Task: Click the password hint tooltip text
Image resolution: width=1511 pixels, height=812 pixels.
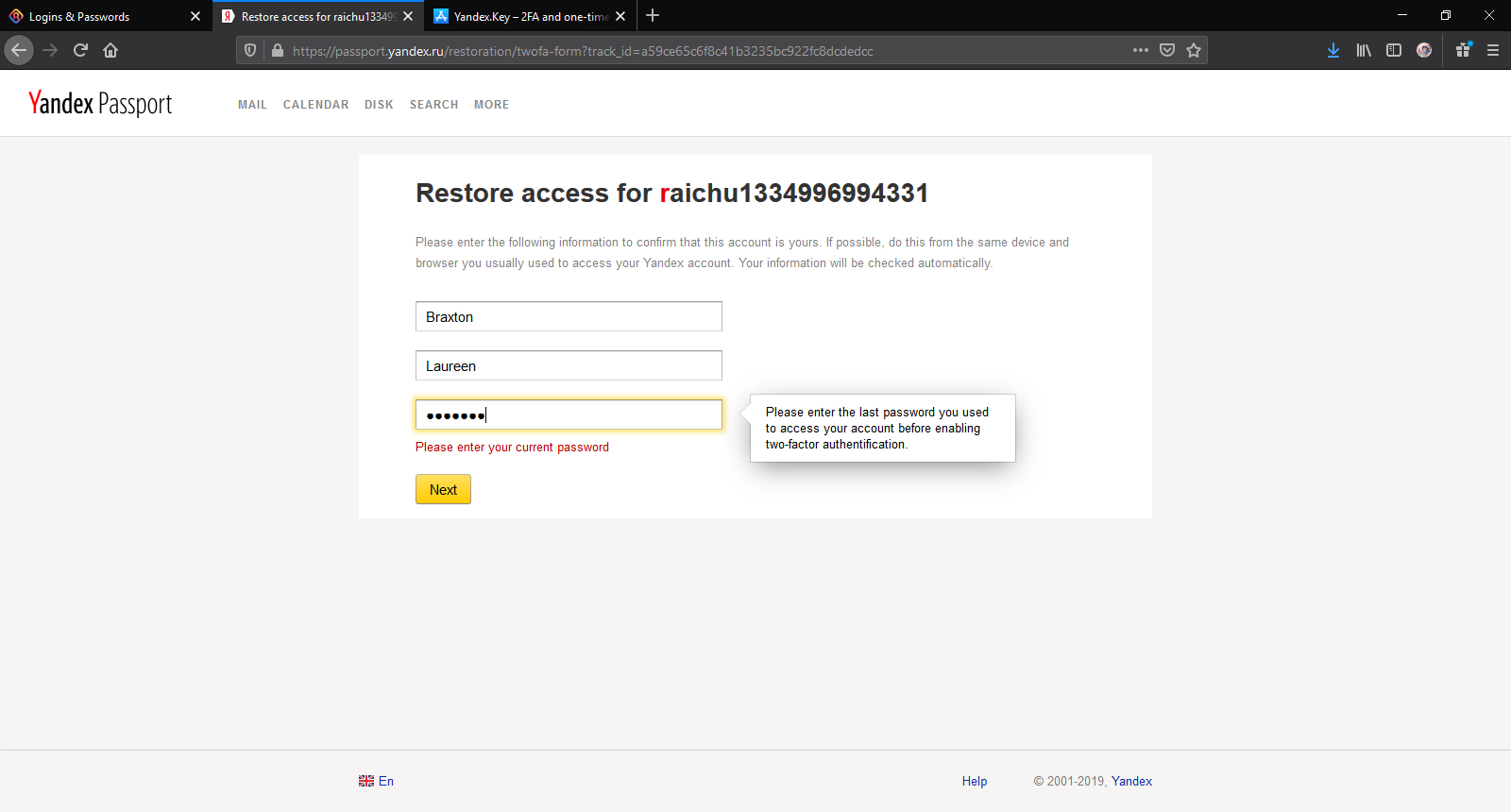Action: pyautogui.click(x=877, y=428)
